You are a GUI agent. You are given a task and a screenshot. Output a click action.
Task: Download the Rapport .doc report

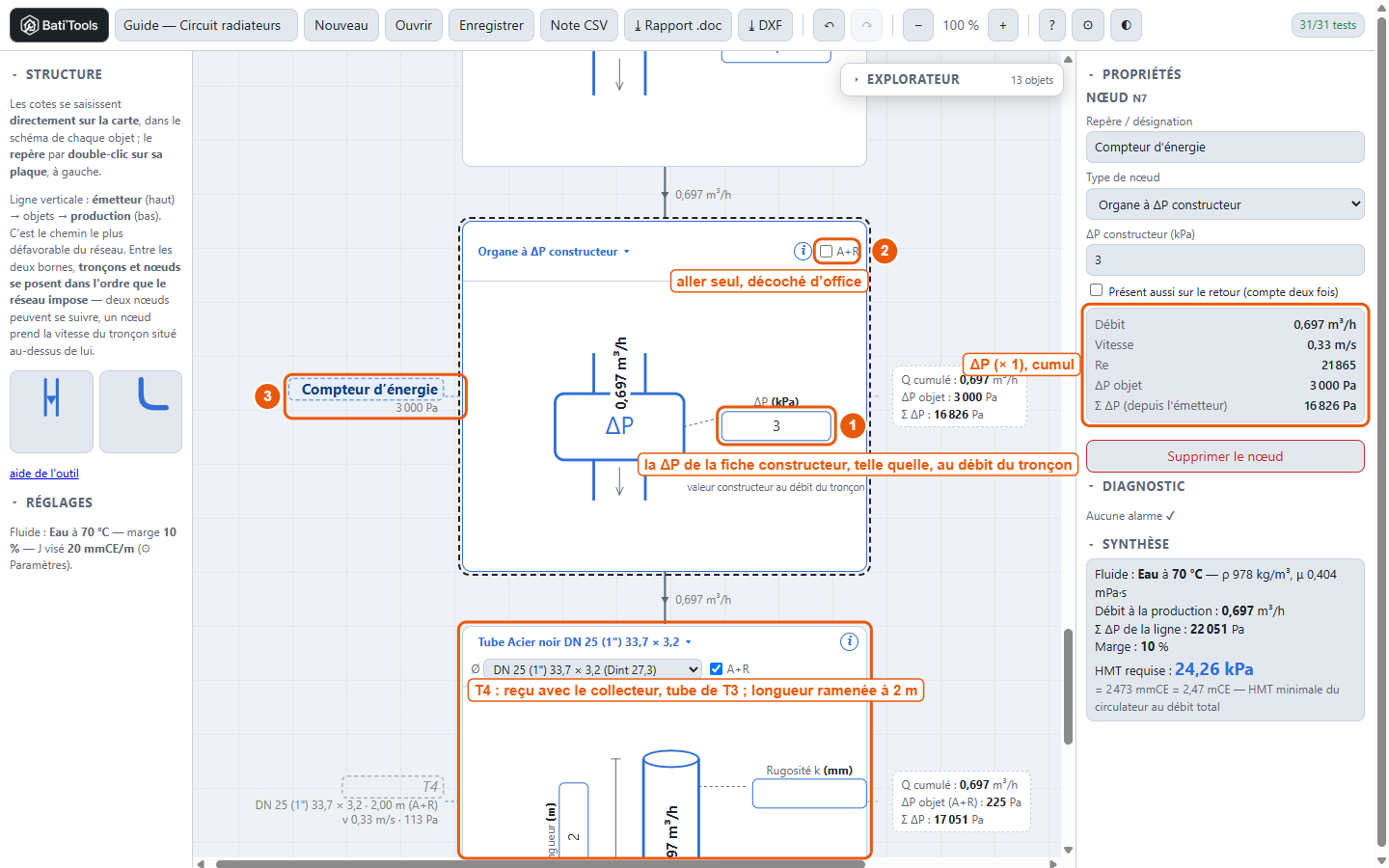point(678,25)
